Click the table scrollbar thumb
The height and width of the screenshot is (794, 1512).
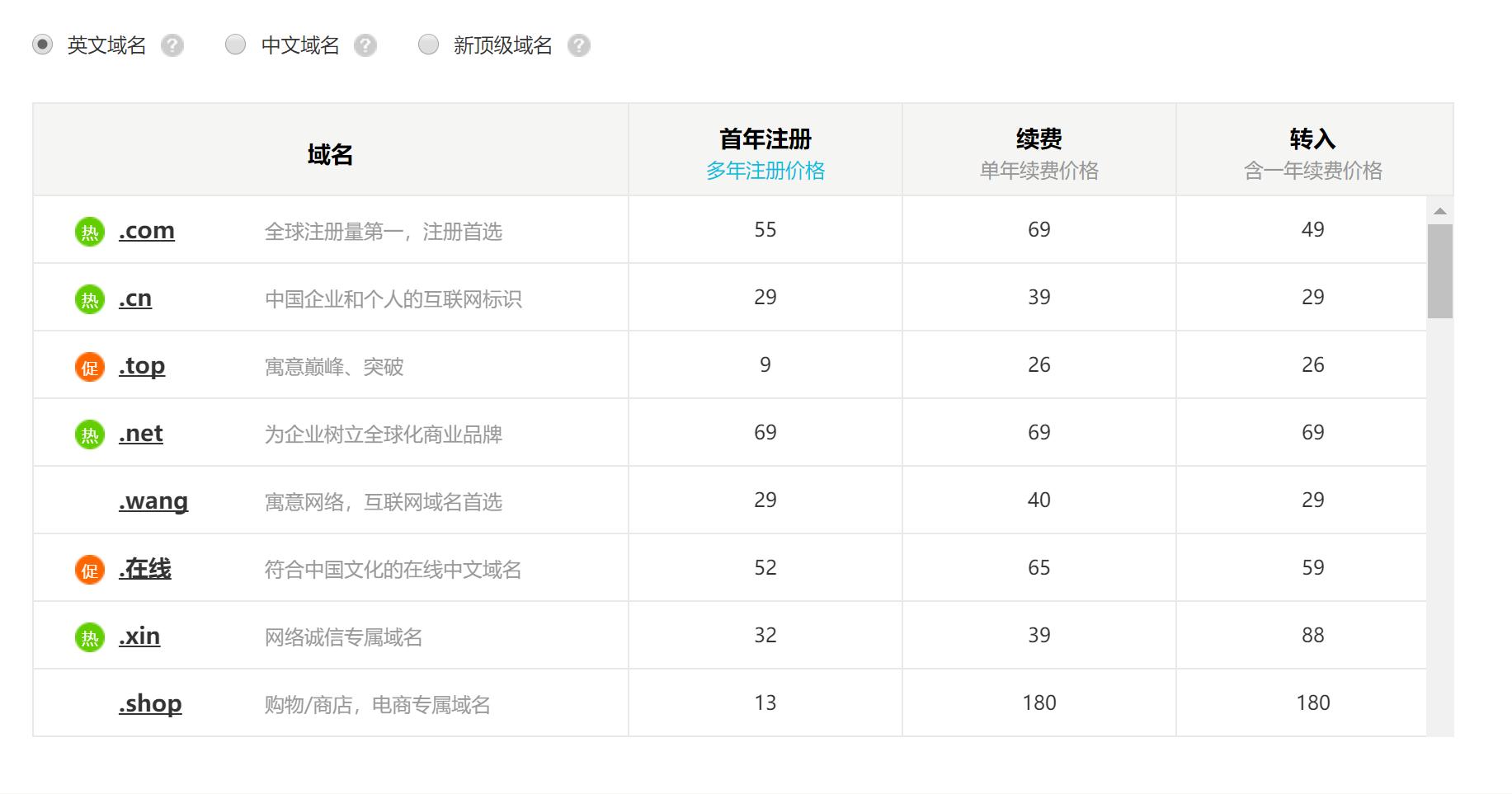[x=1440, y=271]
